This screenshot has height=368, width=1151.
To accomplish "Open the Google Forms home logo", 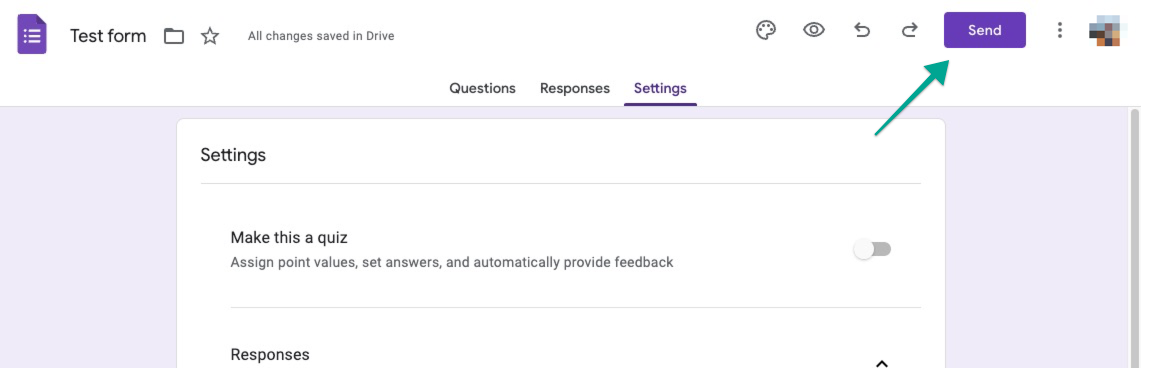I will pyautogui.click(x=32, y=35).
